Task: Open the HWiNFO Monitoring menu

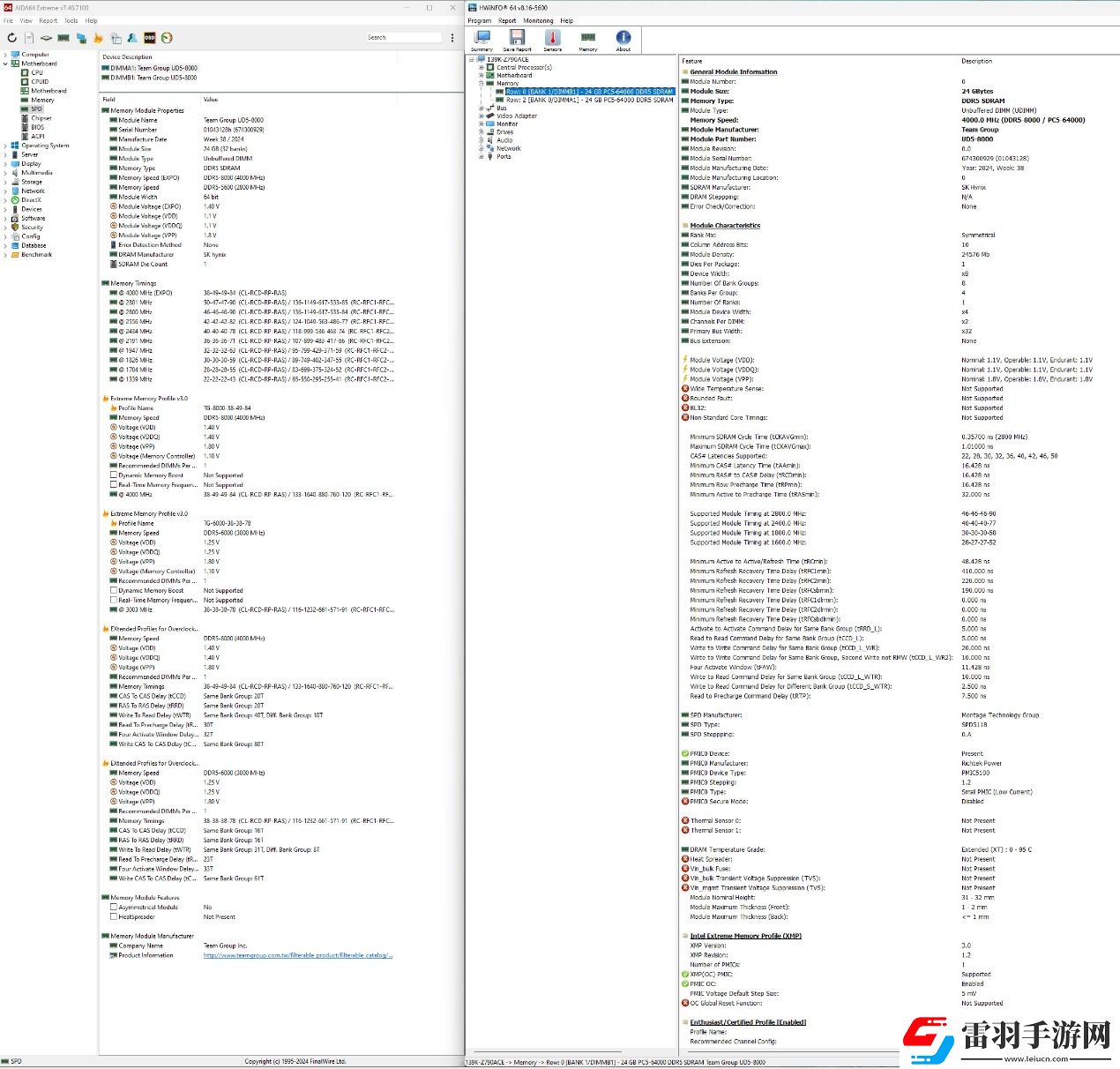Action: point(538,20)
